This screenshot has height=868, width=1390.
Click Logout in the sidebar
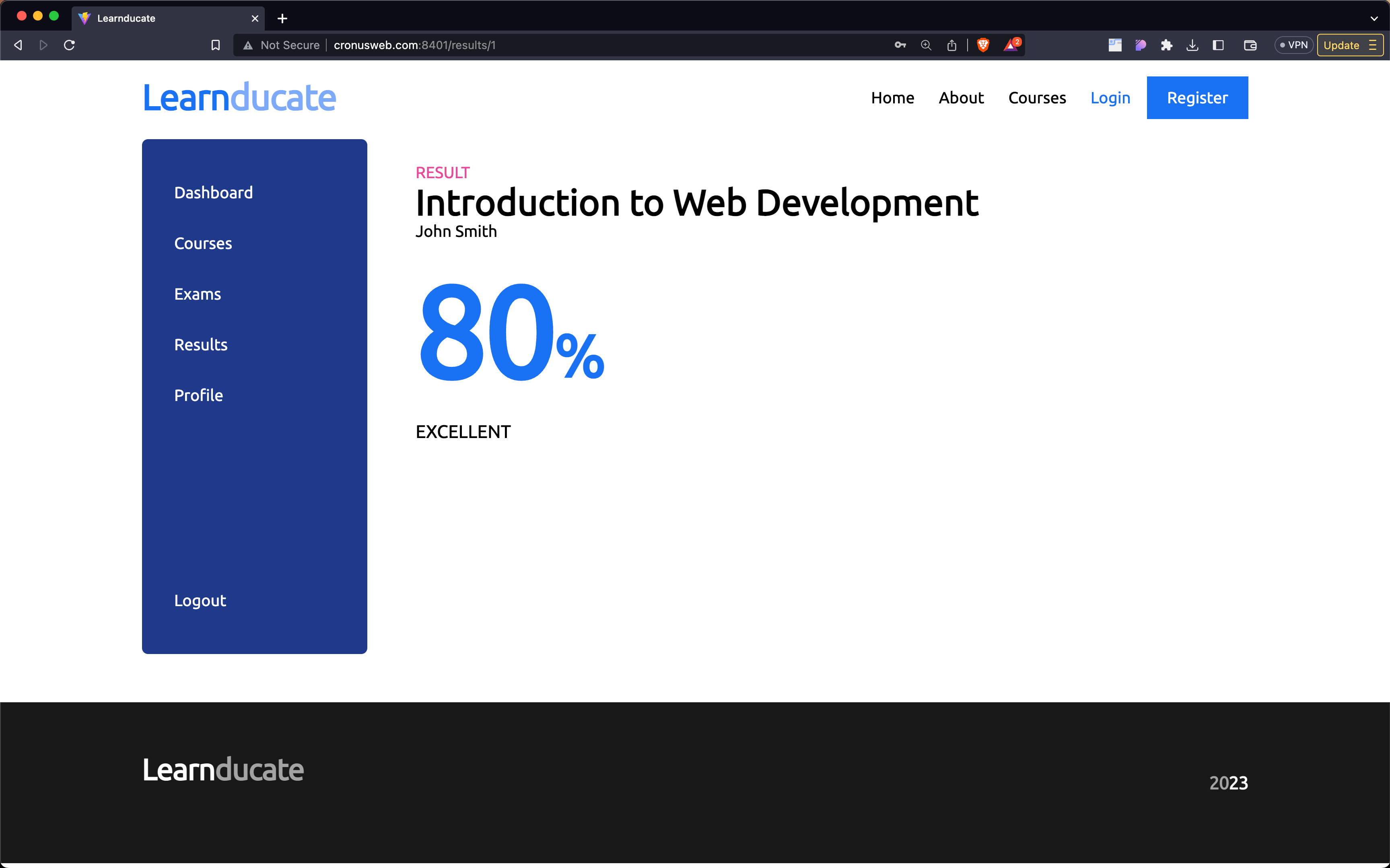coord(200,601)
